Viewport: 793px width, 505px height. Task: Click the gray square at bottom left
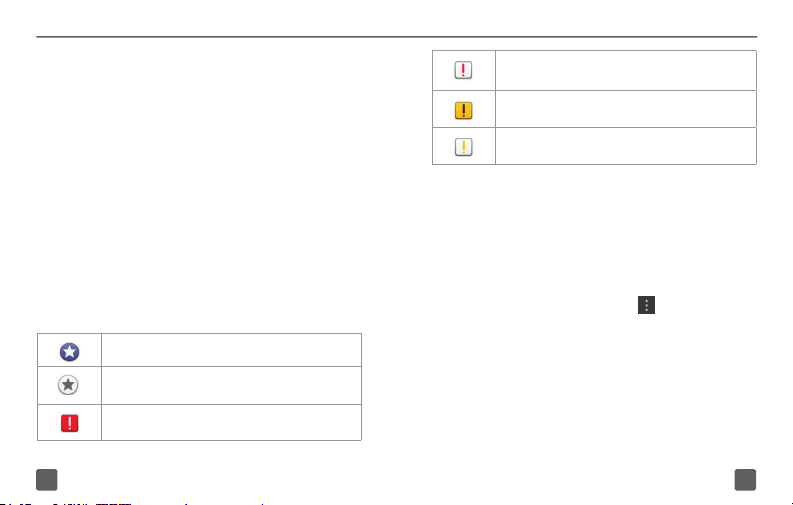(47, 480)
